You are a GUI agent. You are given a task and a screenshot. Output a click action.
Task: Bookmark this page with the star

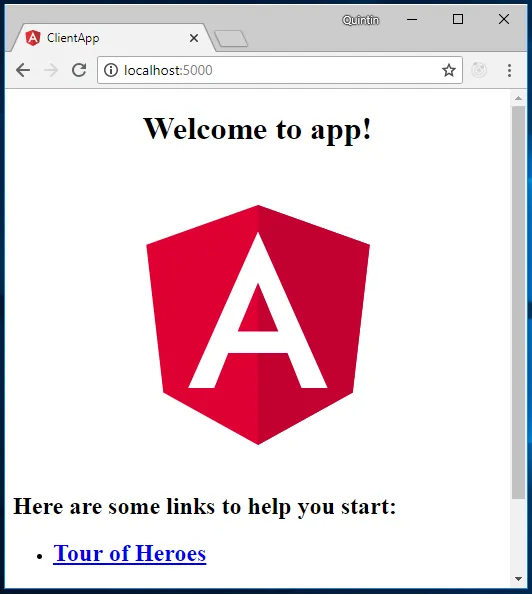coord(449,70)
